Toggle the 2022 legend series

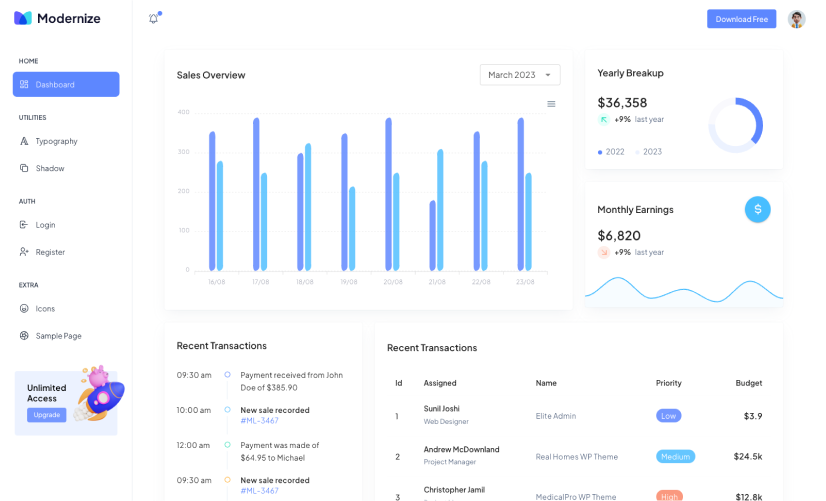pyautogui.click(x=611, y=152)
